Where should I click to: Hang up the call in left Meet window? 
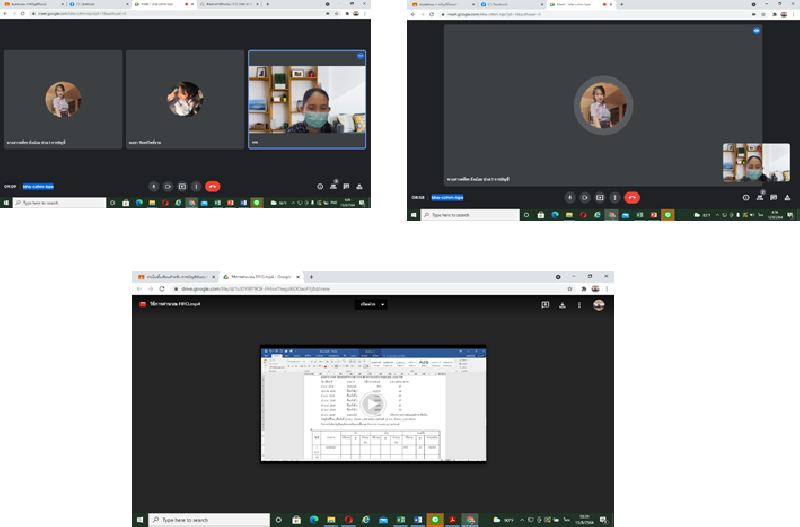coord(213,186)
